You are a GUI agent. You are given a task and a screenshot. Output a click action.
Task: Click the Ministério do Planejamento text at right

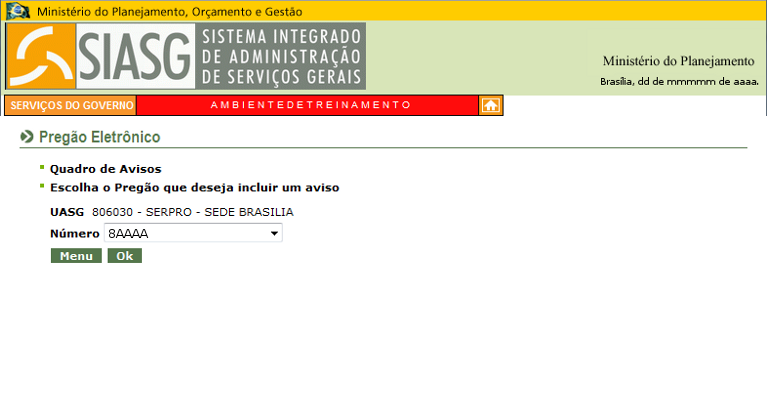point(678,61)
